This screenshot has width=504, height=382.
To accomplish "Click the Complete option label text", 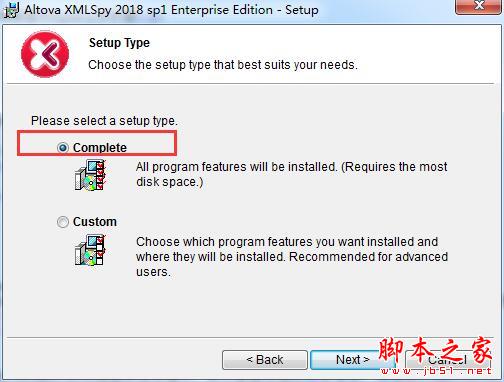I will tap(100, 148).
